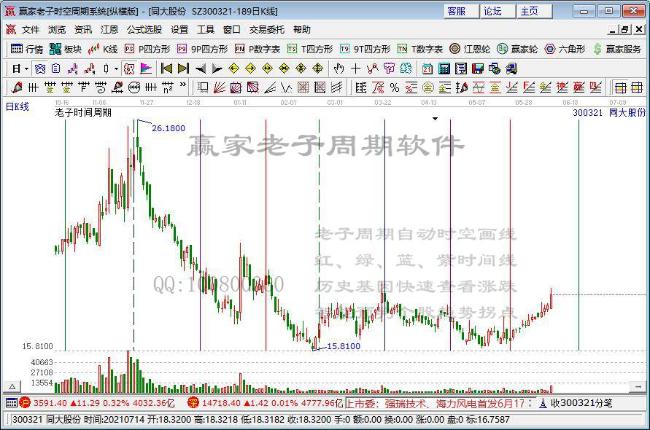Open the 9P四方形 tool
This screenshot has height=430, width=650.
(x=202, y=49)
